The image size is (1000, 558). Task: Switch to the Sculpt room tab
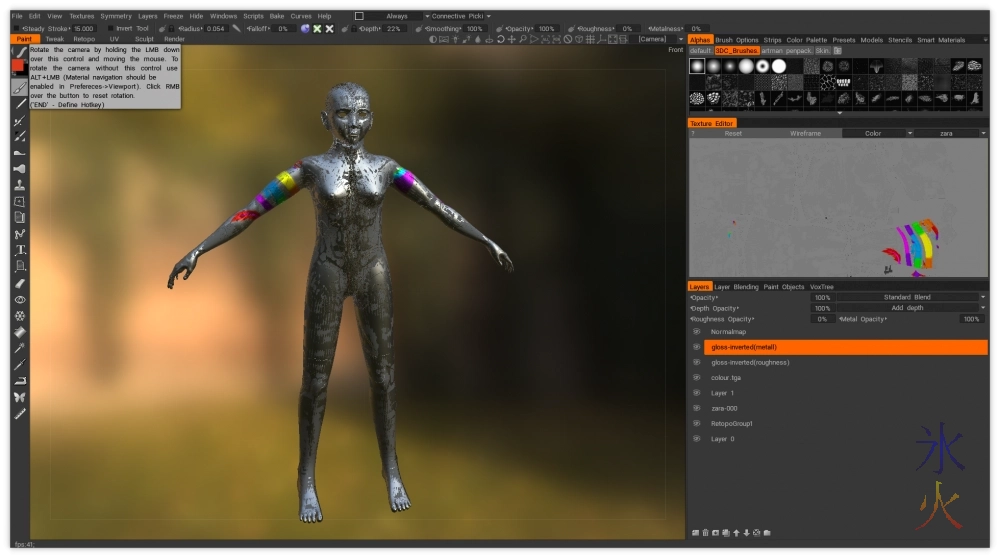144,39
